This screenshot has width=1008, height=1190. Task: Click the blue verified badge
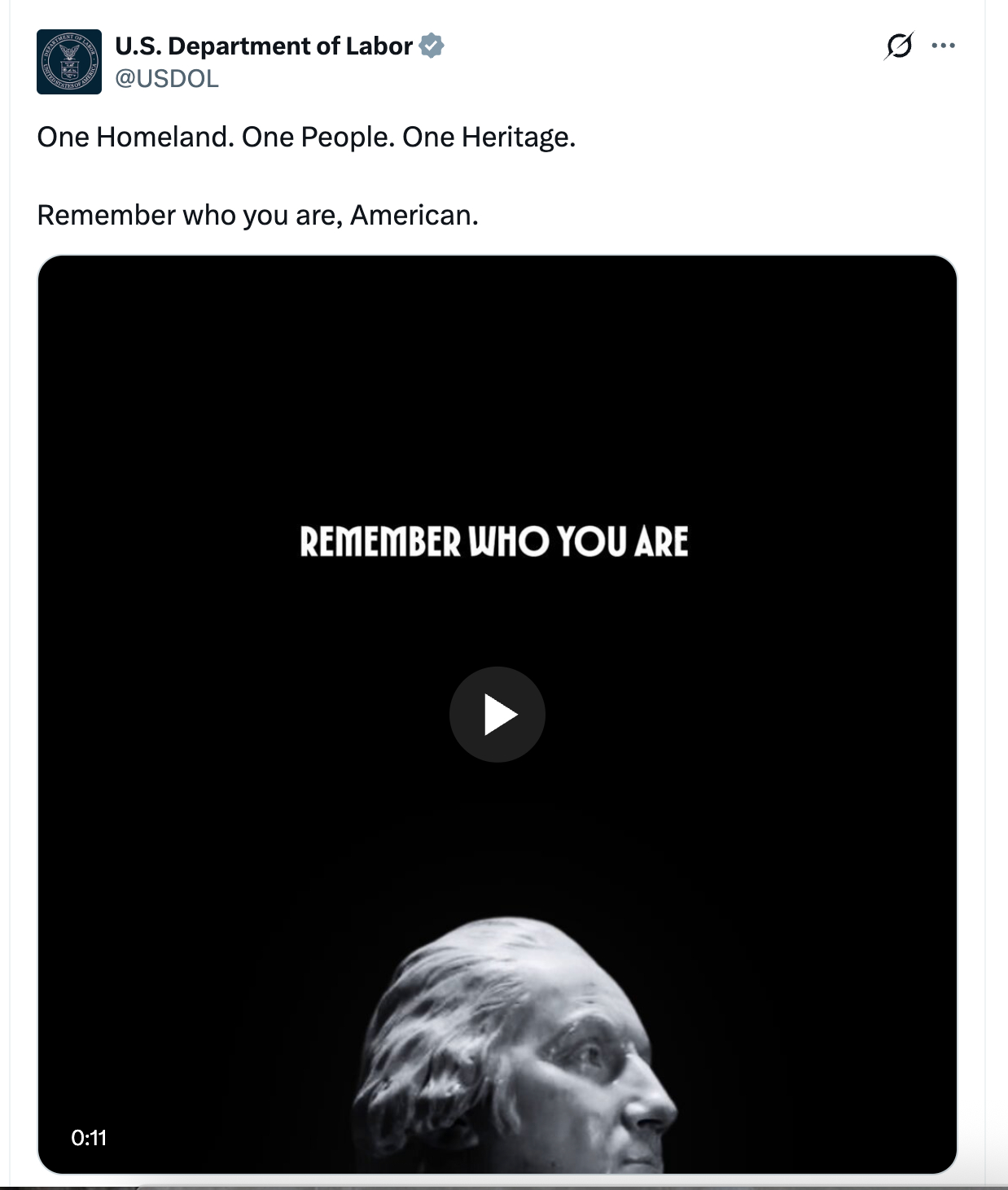[x=432, y=46]
